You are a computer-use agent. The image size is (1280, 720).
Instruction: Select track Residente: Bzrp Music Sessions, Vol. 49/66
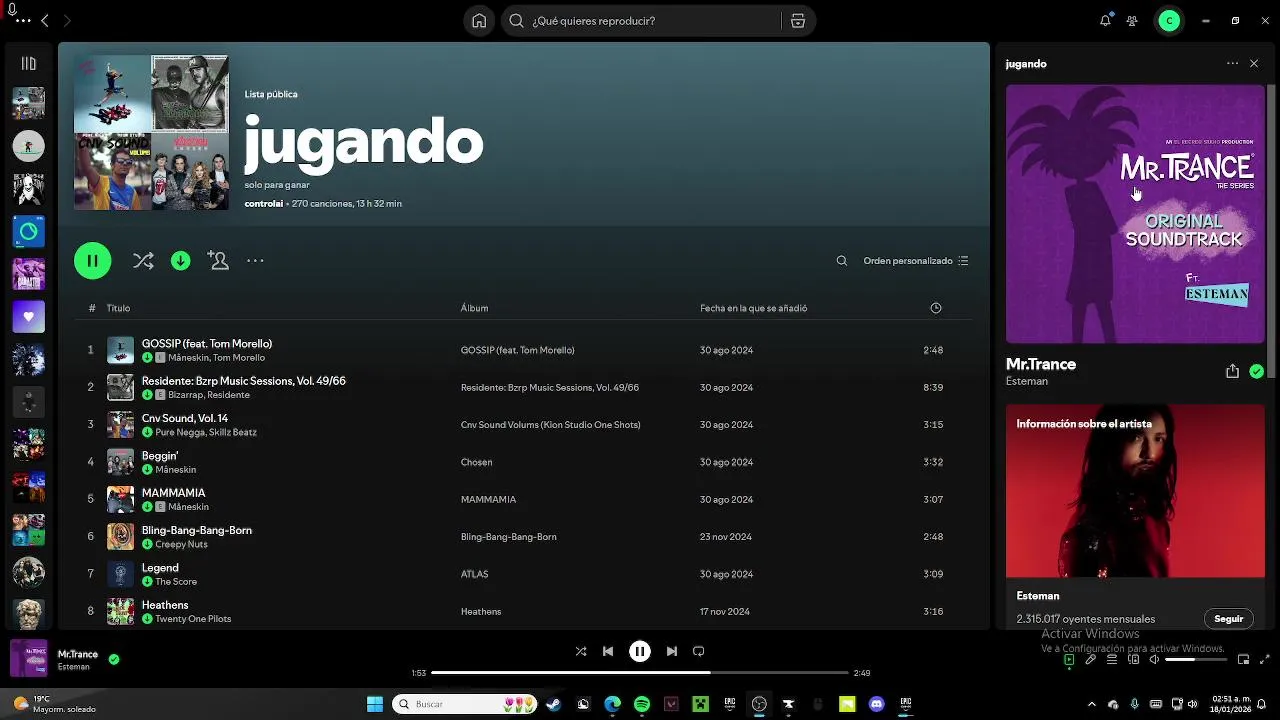click(x=244, y=381)
